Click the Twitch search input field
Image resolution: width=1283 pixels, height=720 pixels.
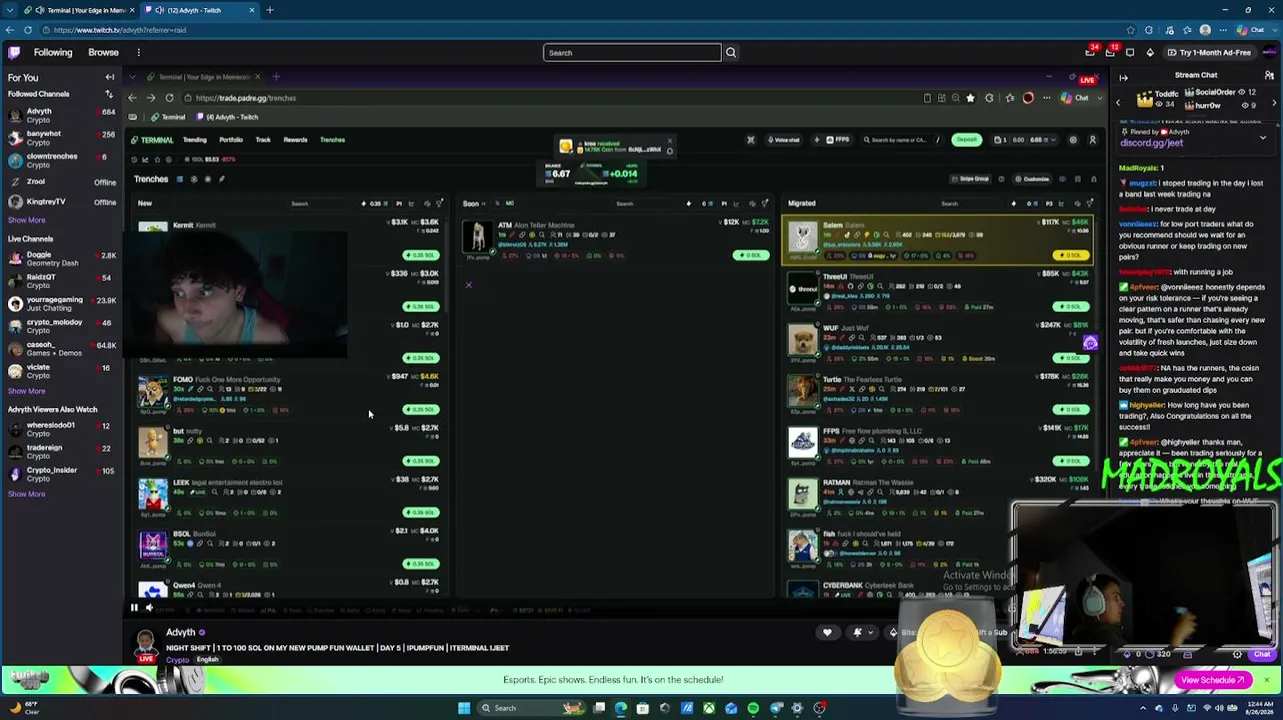click(x=632, y=52)
